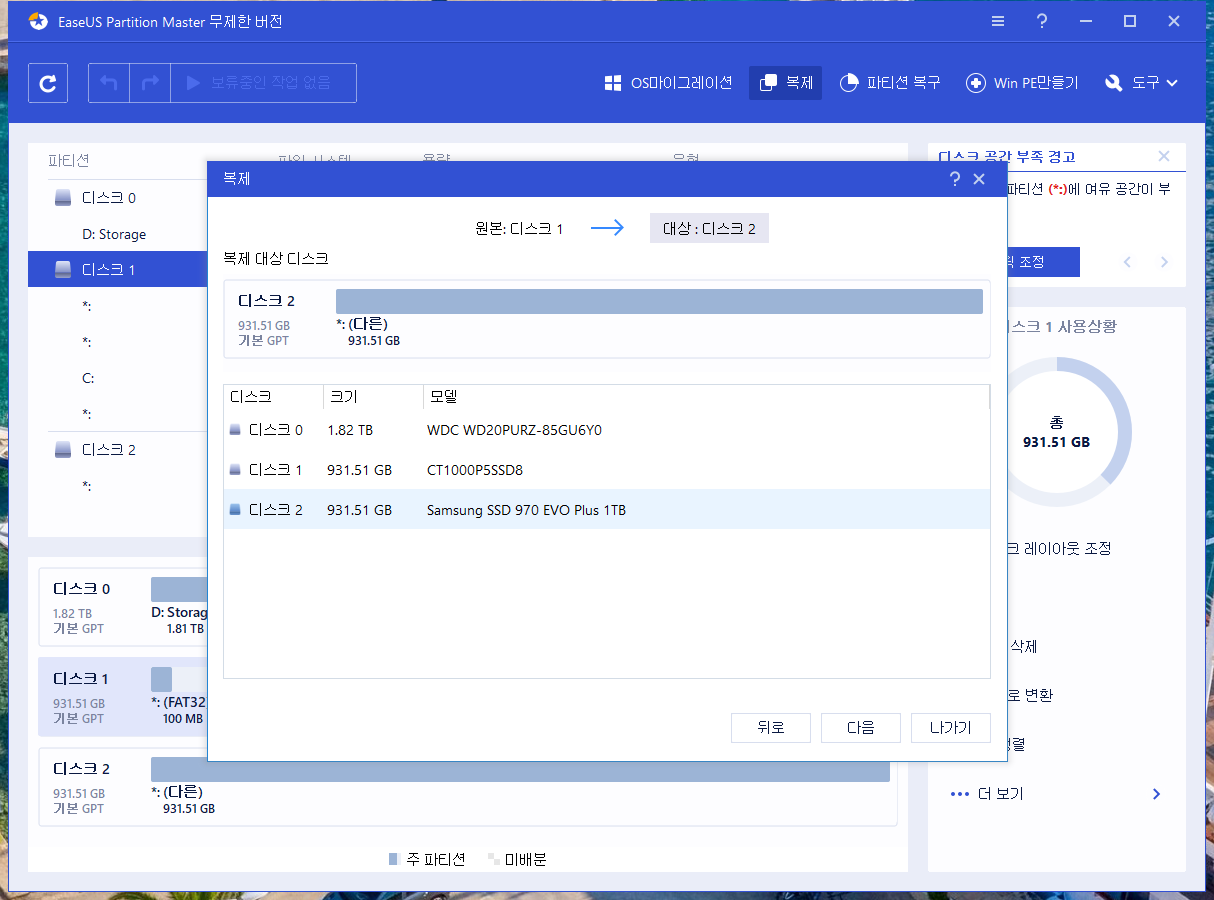Close the 복제 dialog
The height and width of the screenshot is (900, 1214).
tap(979, 179)
